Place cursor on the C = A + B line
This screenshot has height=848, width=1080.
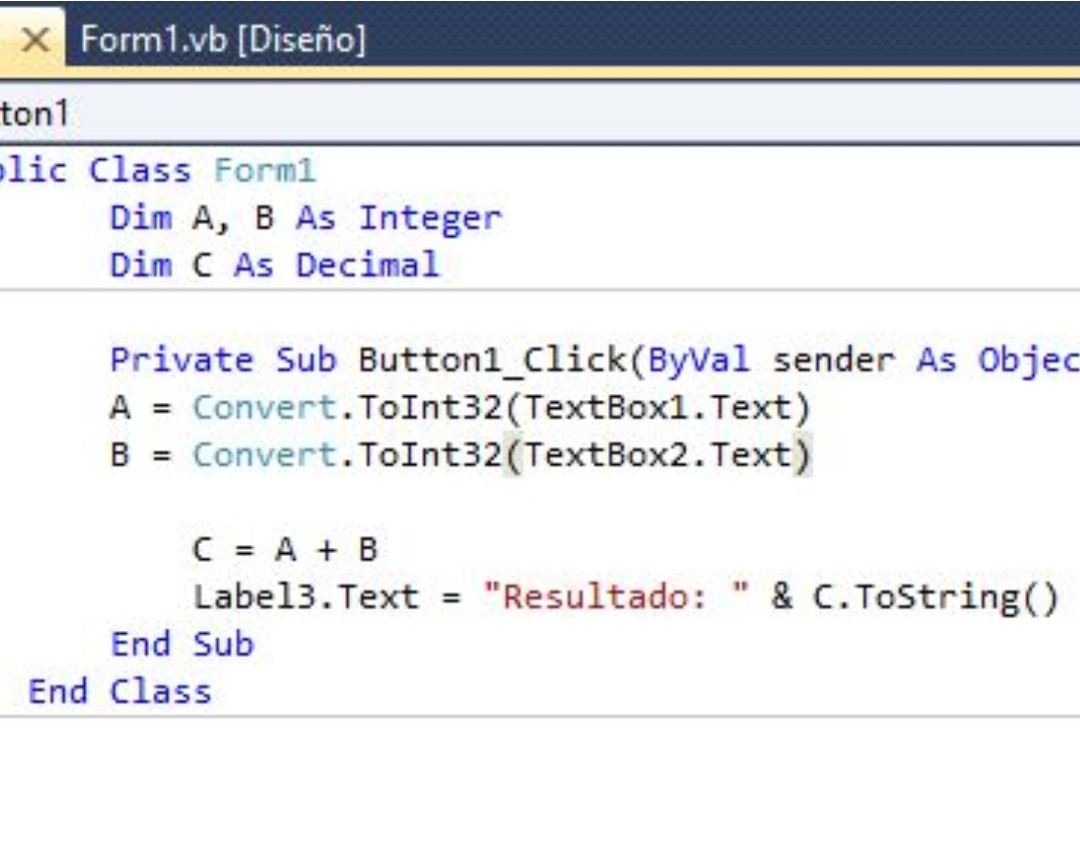point(285,550)
